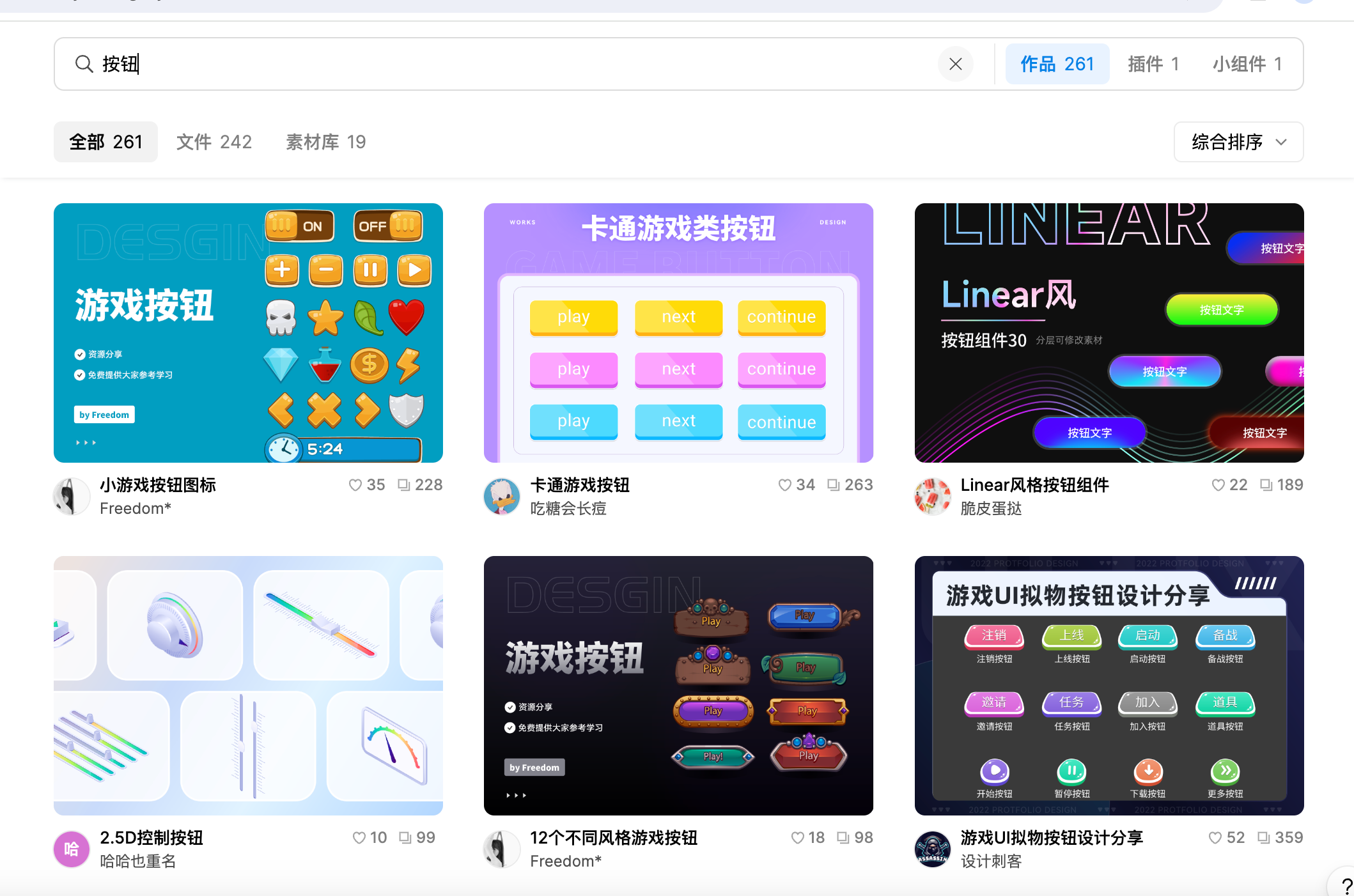
Task: Open the help question mark button
Action: click(x=1344, y=885)
